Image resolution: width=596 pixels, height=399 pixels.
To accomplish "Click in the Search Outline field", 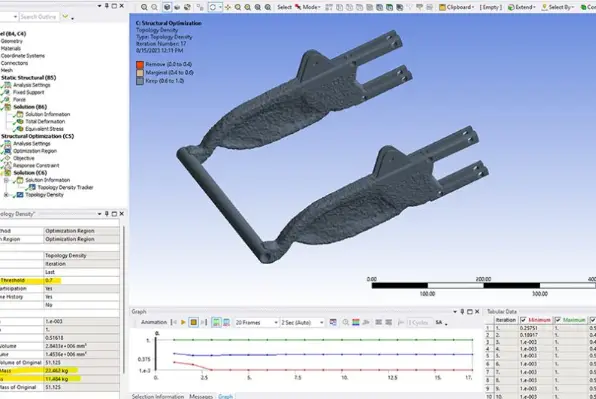I will click(39, 17).
